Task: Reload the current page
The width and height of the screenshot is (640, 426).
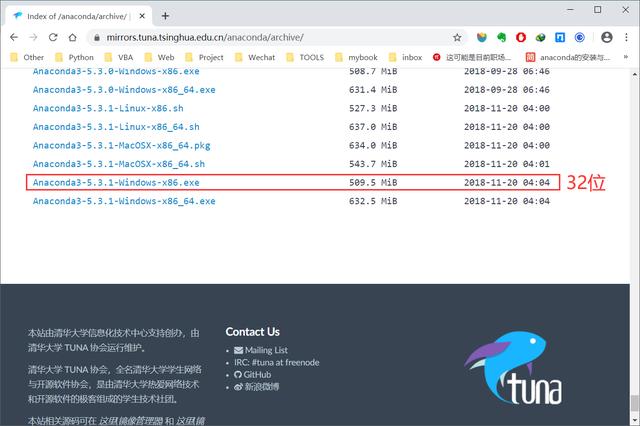Action: [53, 38]
